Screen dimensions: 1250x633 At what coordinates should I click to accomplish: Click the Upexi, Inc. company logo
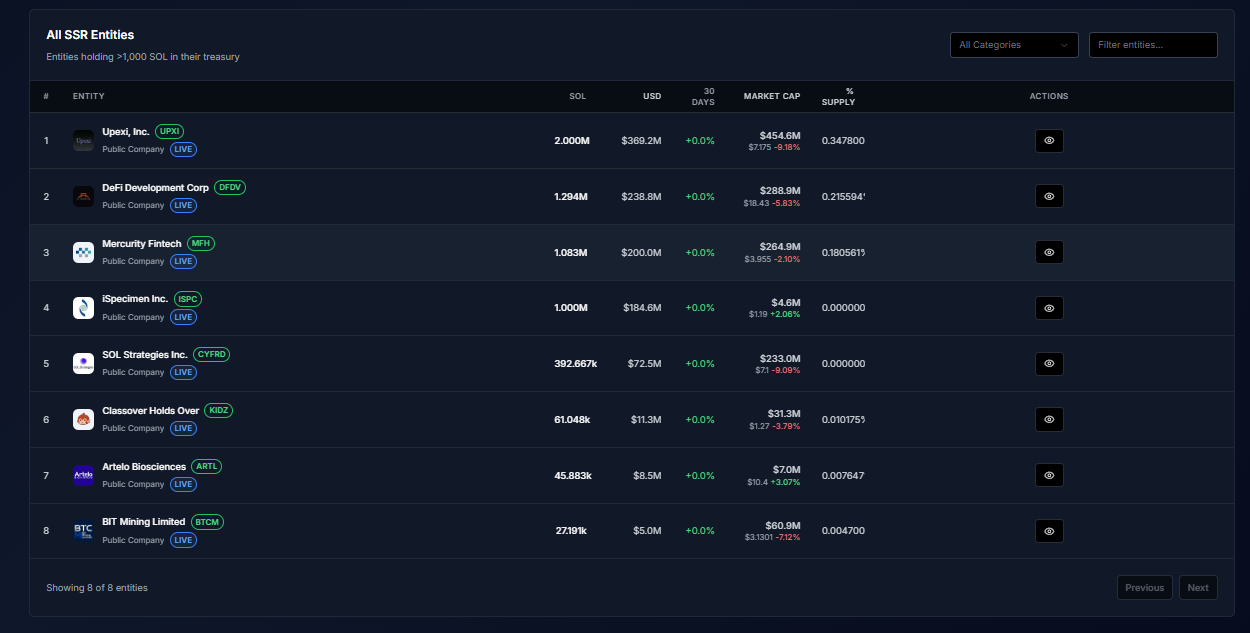point(83,141)
